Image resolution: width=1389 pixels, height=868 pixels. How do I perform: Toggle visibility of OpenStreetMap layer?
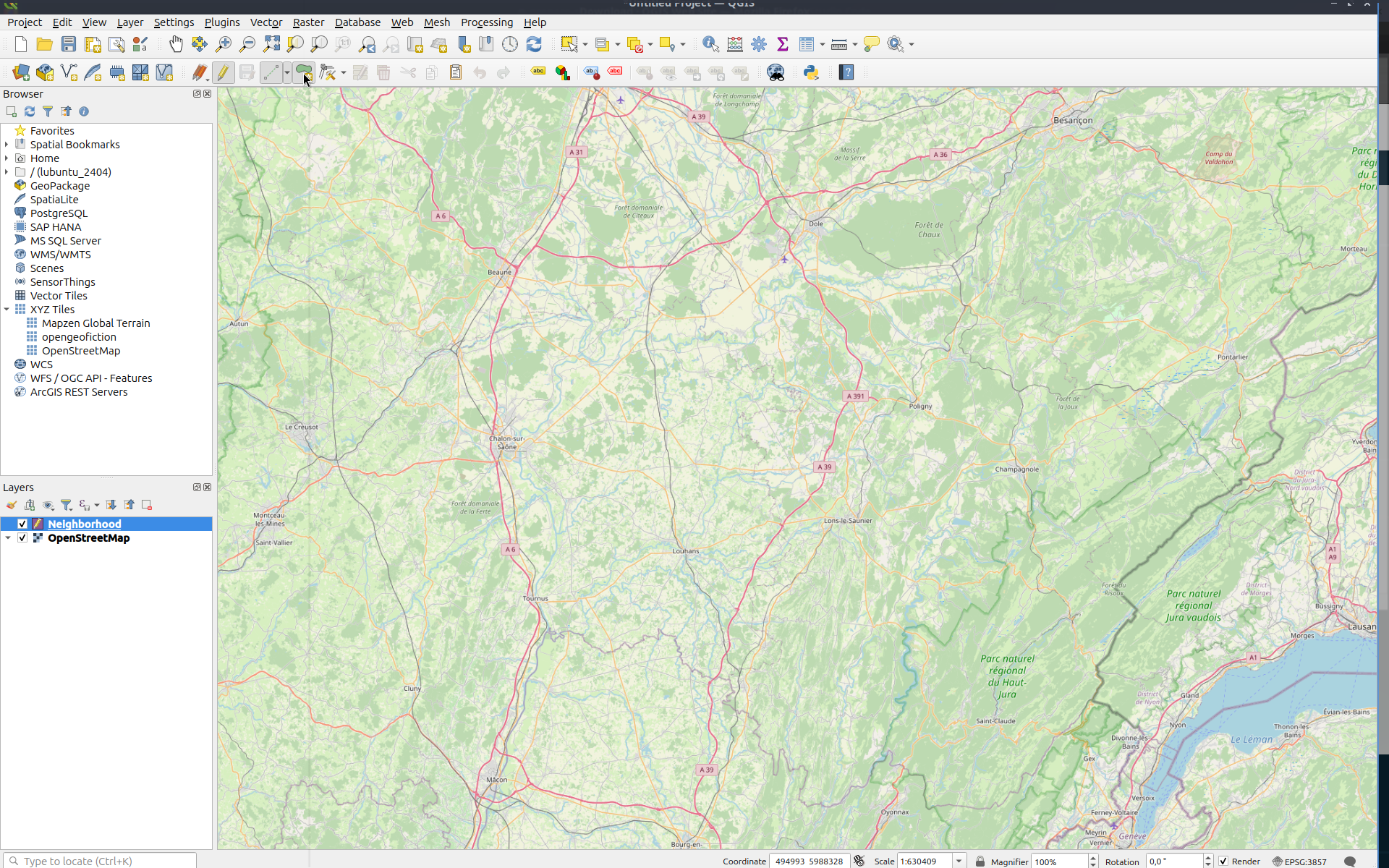22,538
